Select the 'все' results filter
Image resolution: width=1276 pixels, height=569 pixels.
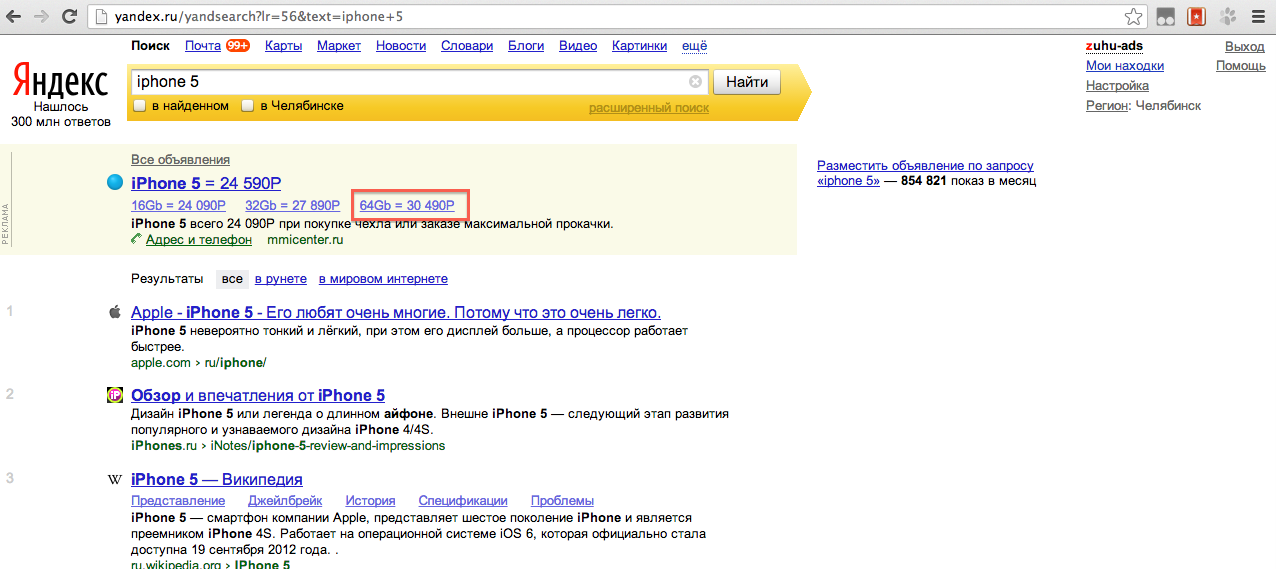pyautogui.click(x=232, y=279)
